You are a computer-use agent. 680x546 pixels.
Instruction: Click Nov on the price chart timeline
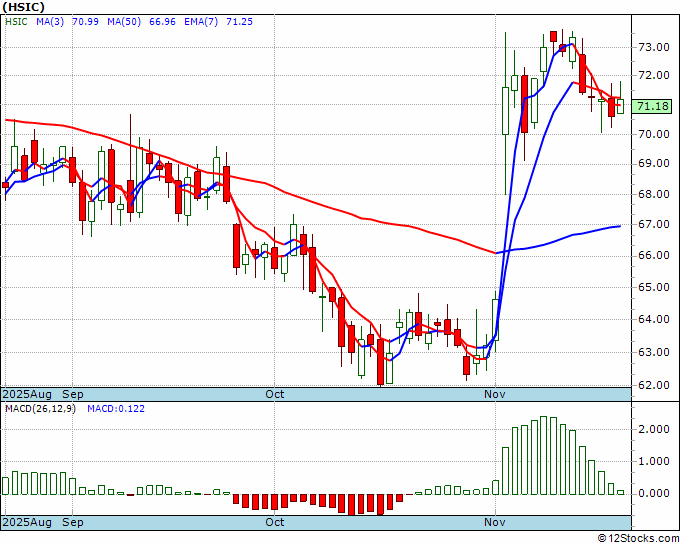point(495,394)
